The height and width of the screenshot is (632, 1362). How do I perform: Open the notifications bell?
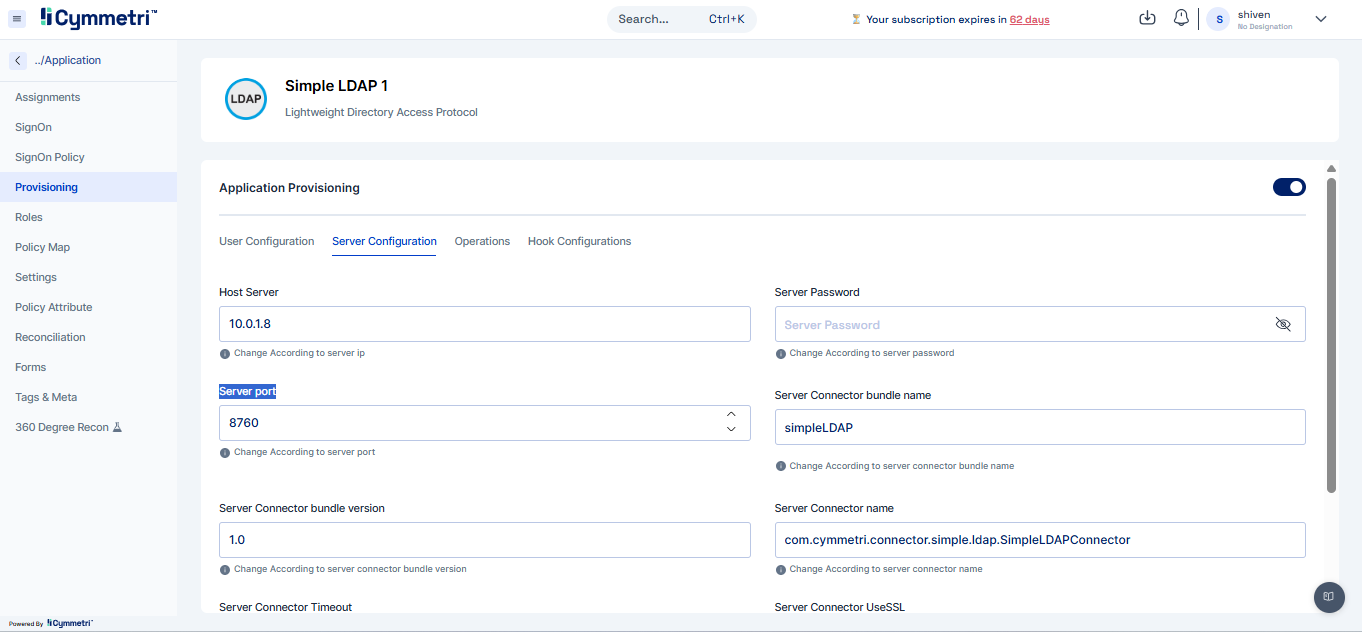click(1181, 18)
